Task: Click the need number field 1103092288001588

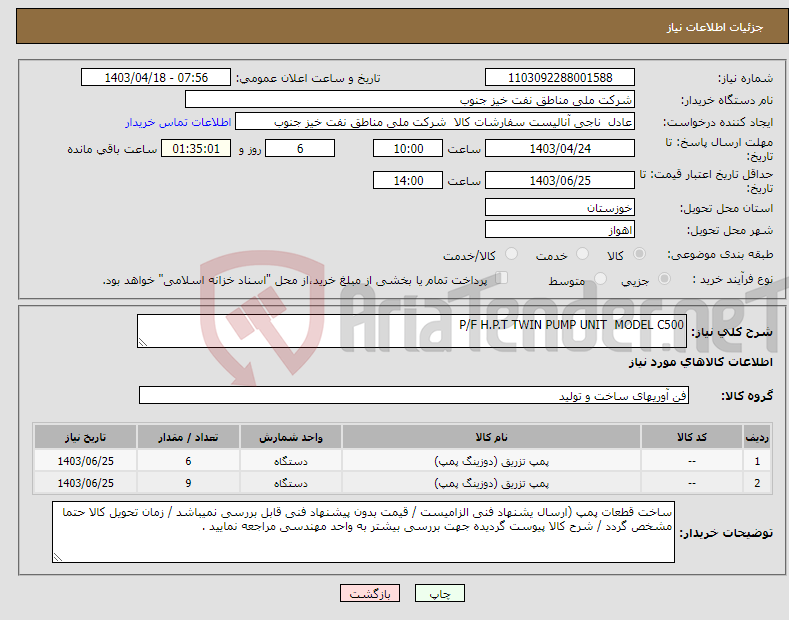Action: [x=560, y=78]
